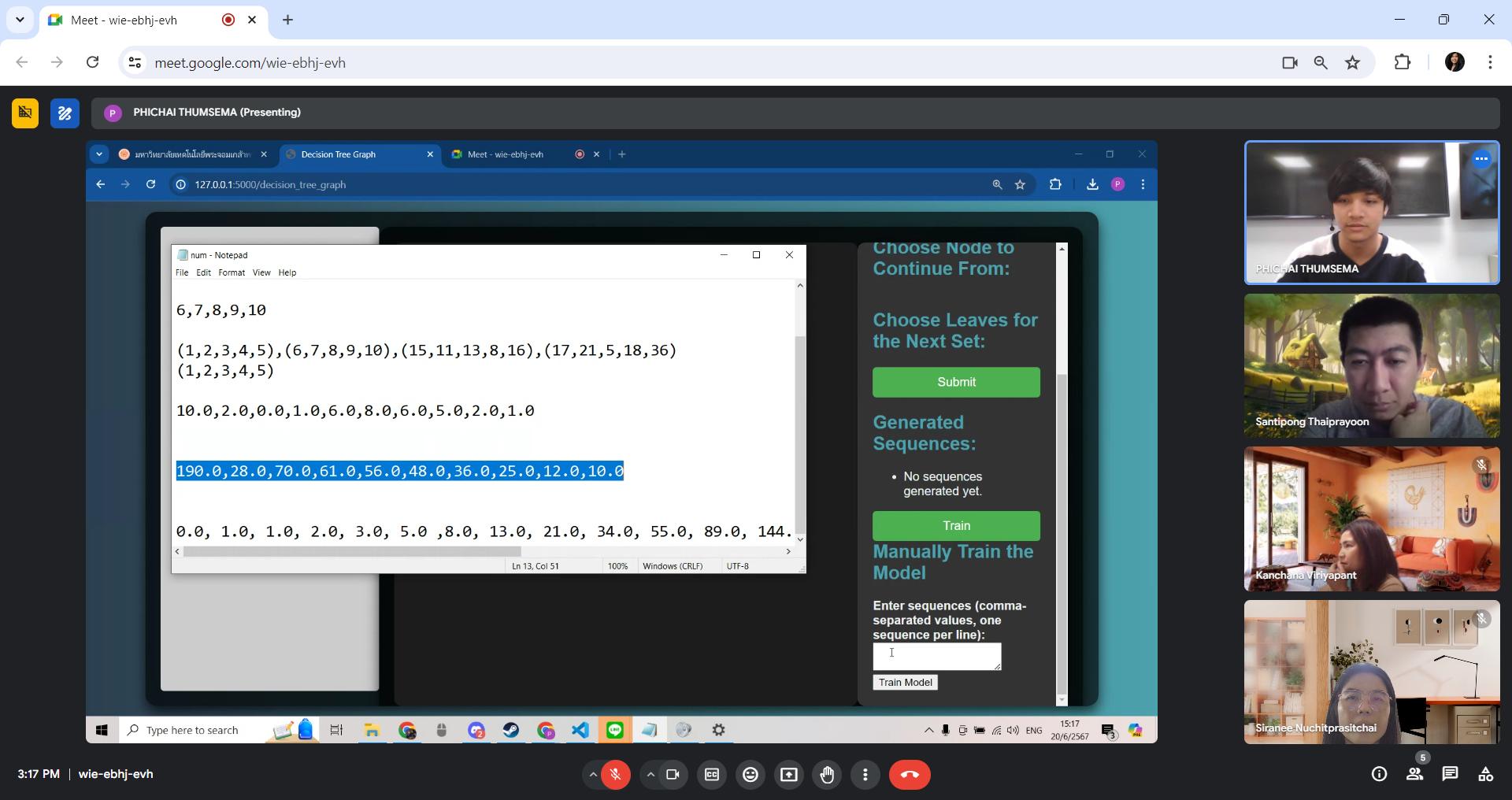Screen dimensions: 1512x800
Task: Send an emoji reaction
Action: pyautogui.click(x=750, y=775)
